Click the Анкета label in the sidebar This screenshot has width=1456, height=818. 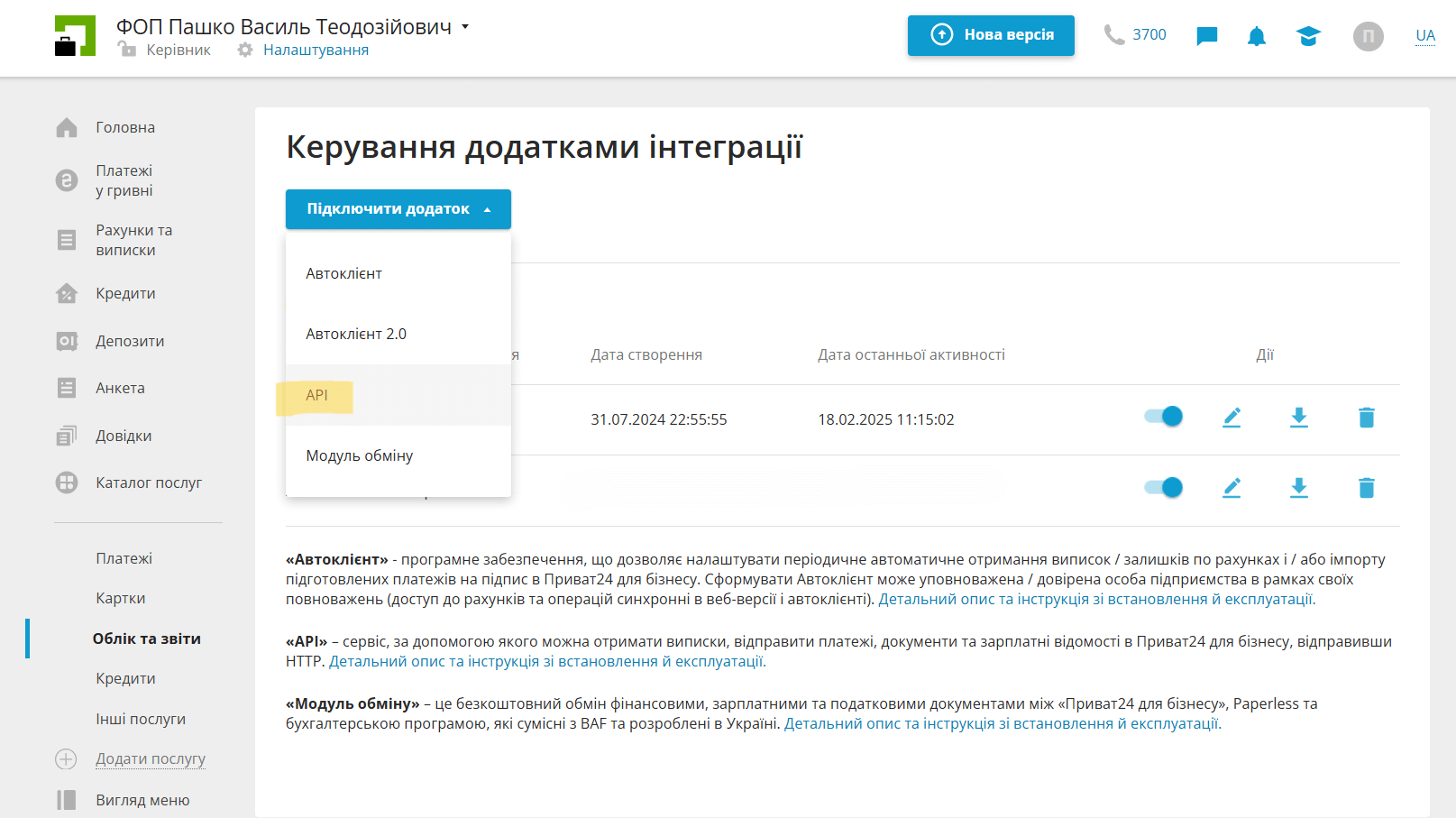click(x=120, y=388)
